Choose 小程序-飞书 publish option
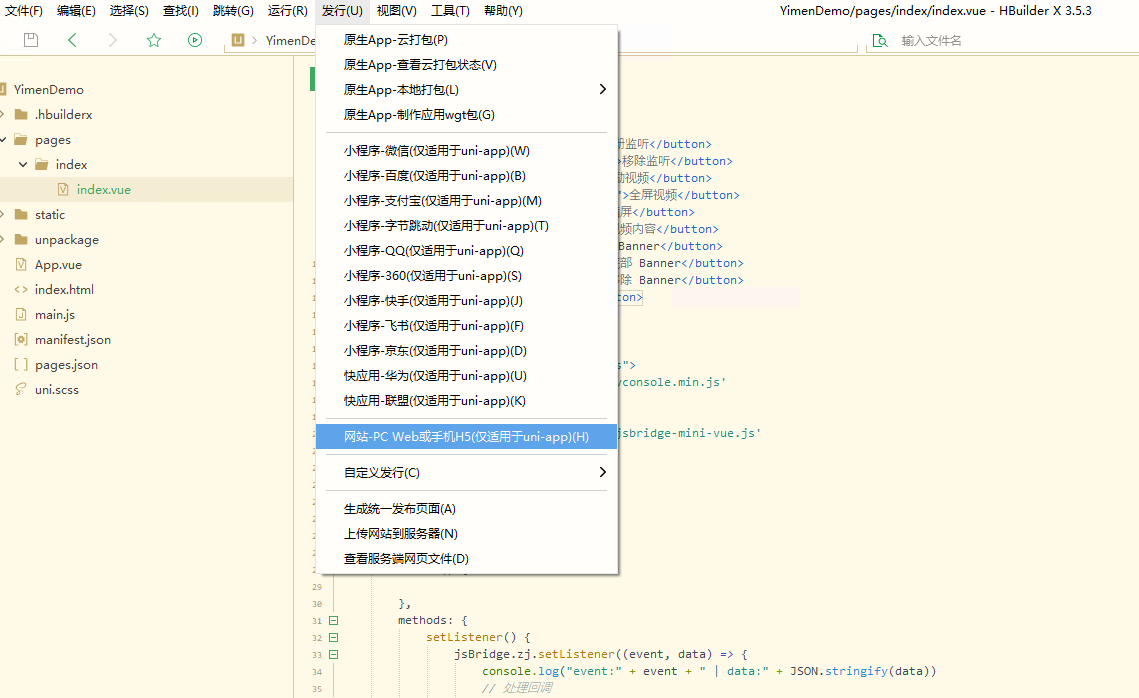Screen dimensions: 1139x698 pyautogui.click(x=466, y=325)
